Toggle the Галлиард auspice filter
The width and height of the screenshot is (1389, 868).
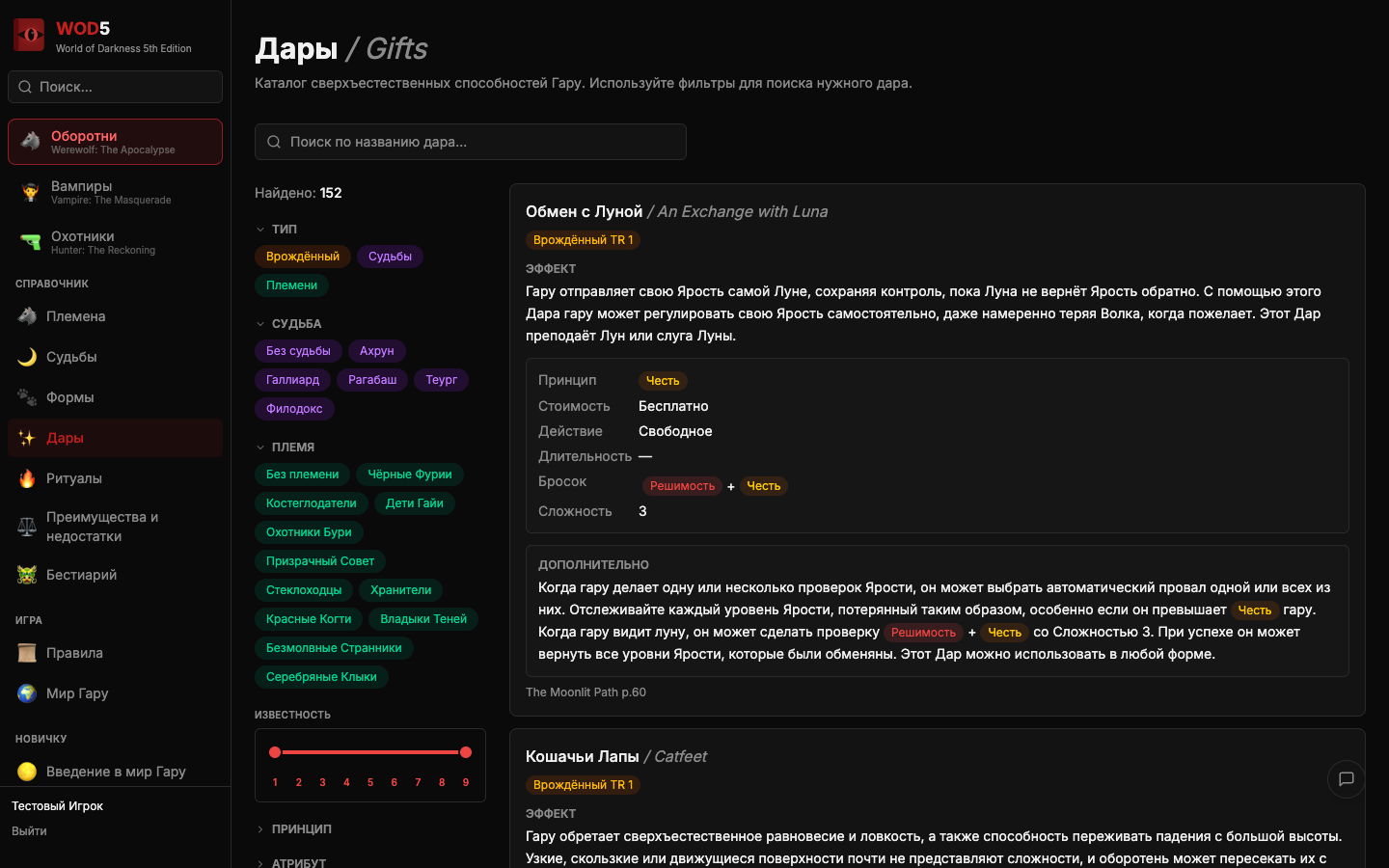[x=292, y=380]
